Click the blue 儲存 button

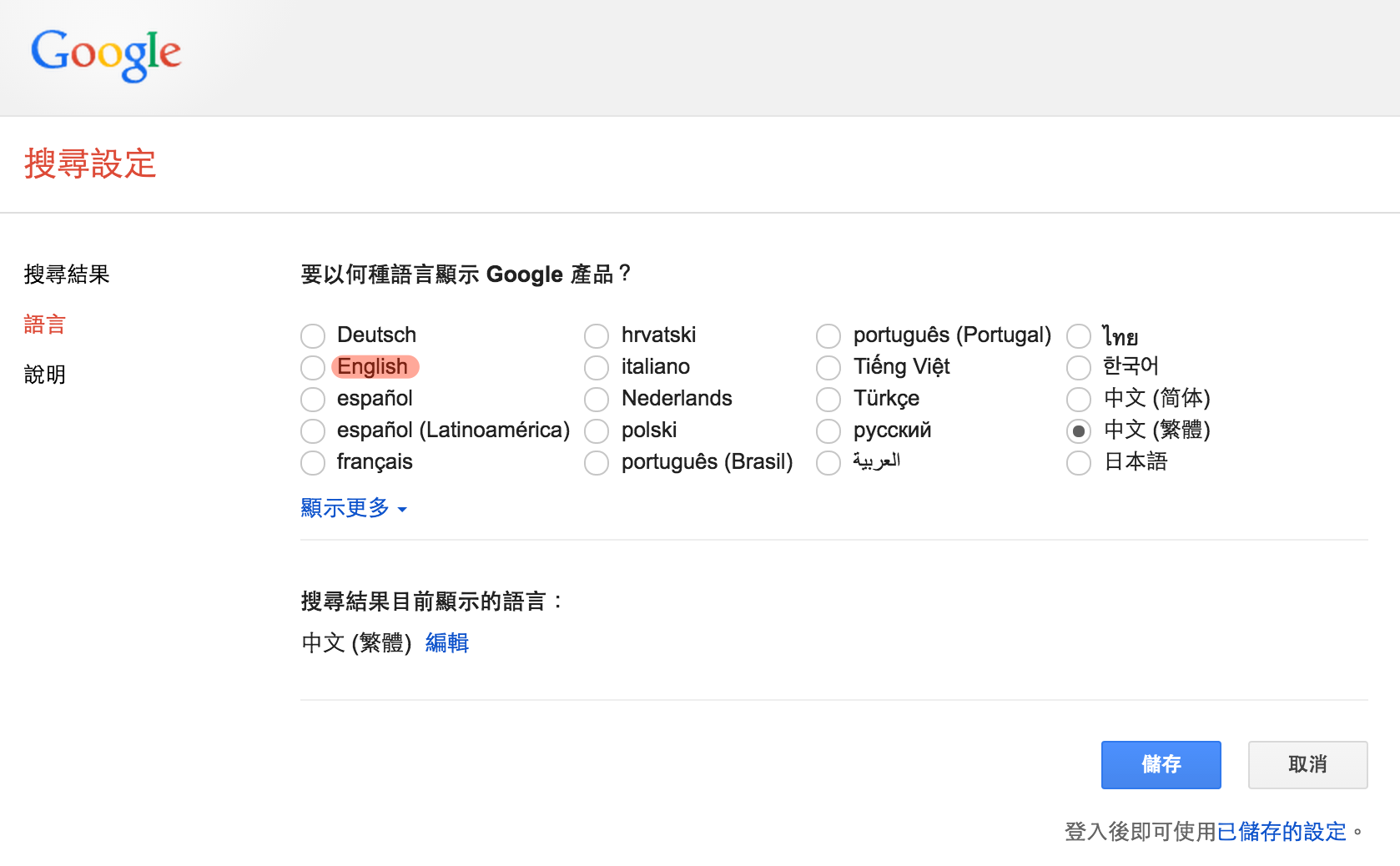[x=1161, y=765]
